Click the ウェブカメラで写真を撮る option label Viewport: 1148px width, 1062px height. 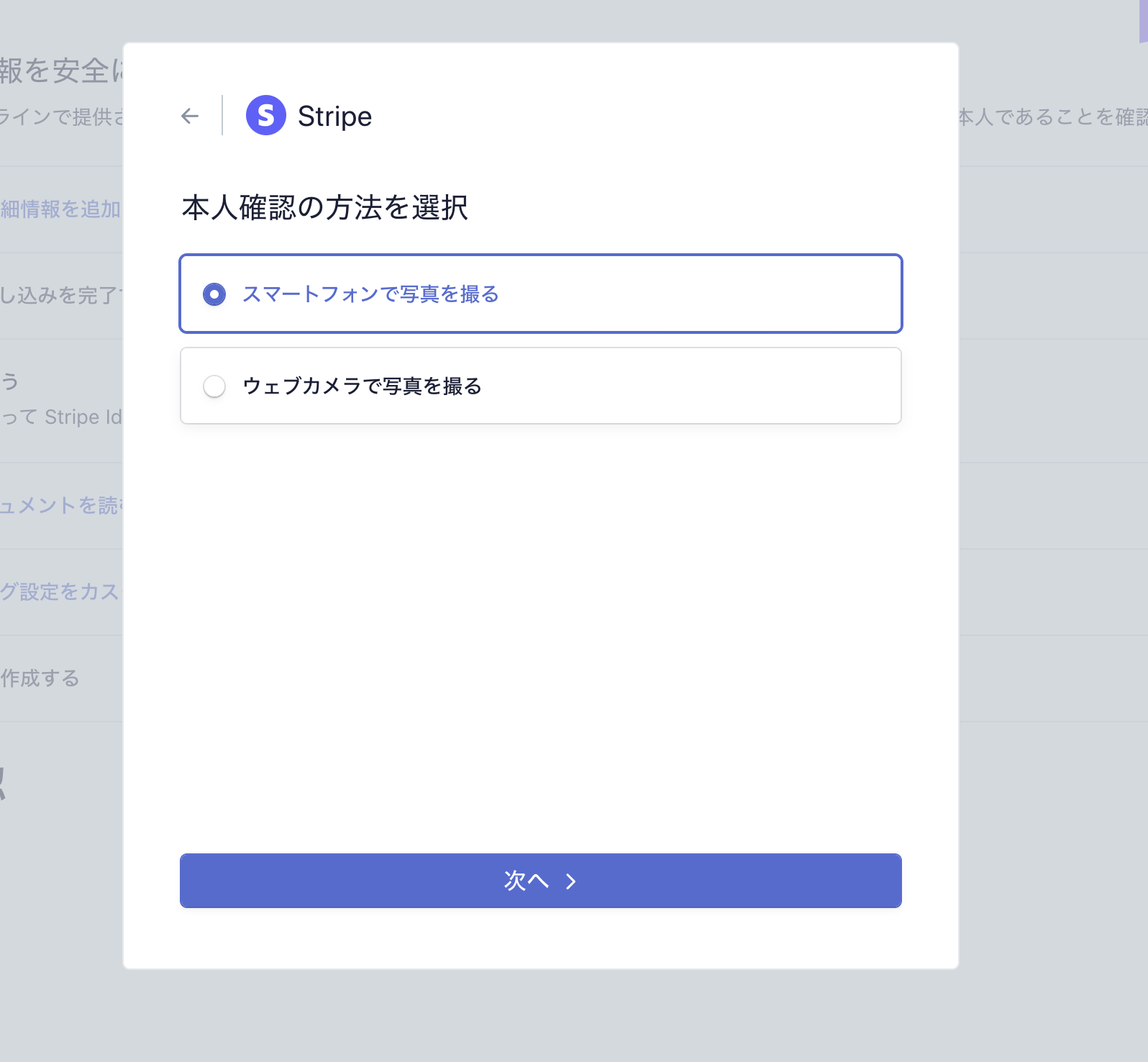[x=362, y=386]
